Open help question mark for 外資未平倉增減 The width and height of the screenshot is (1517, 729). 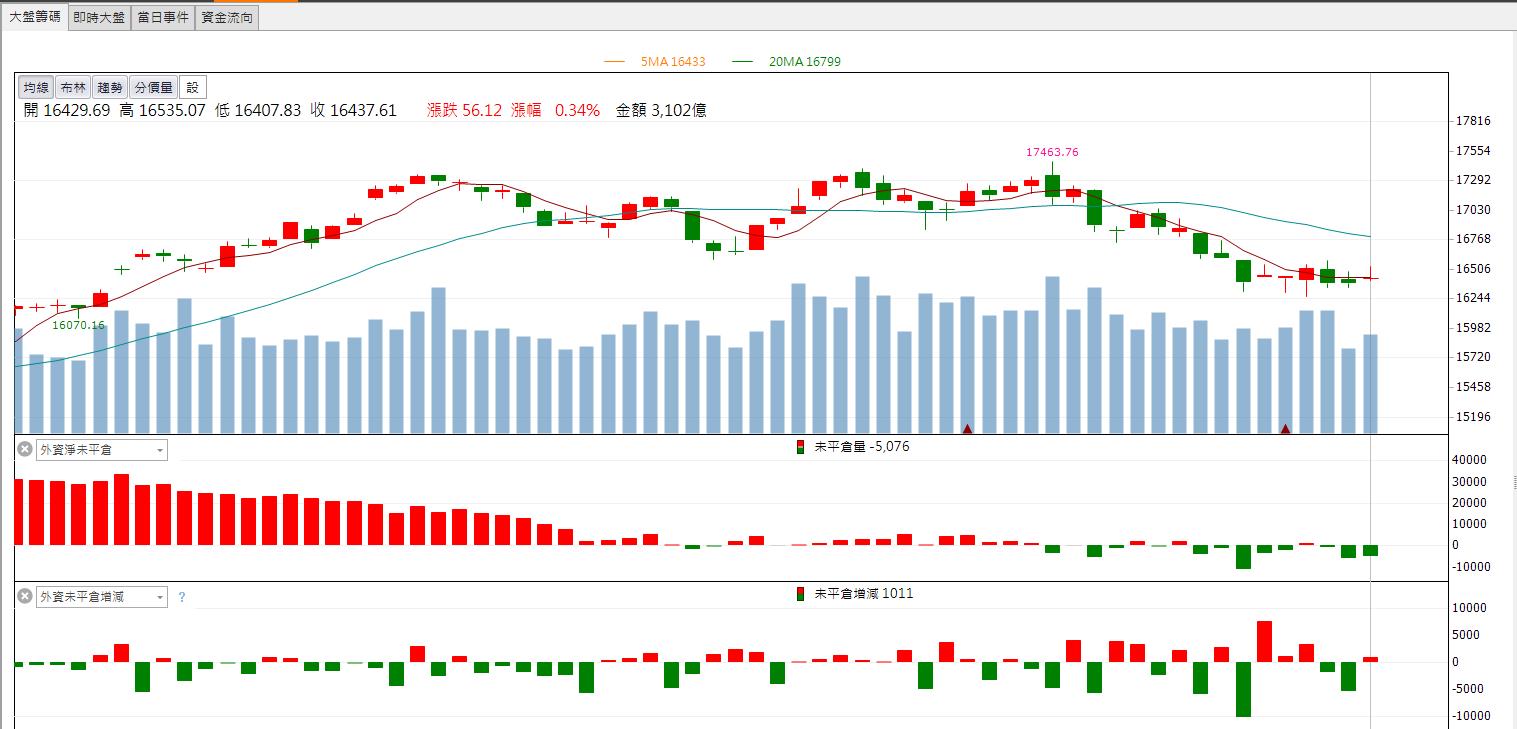182,597
